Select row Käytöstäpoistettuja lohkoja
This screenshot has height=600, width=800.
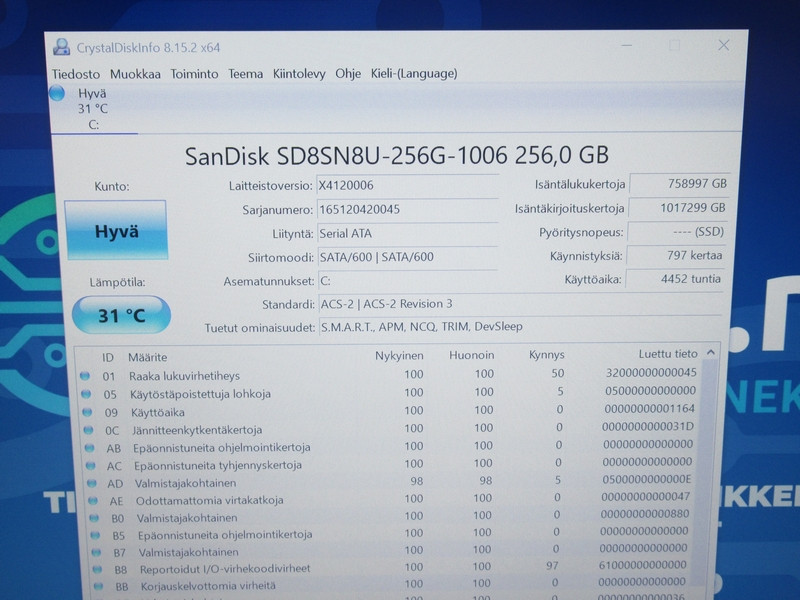coord(389,392)
